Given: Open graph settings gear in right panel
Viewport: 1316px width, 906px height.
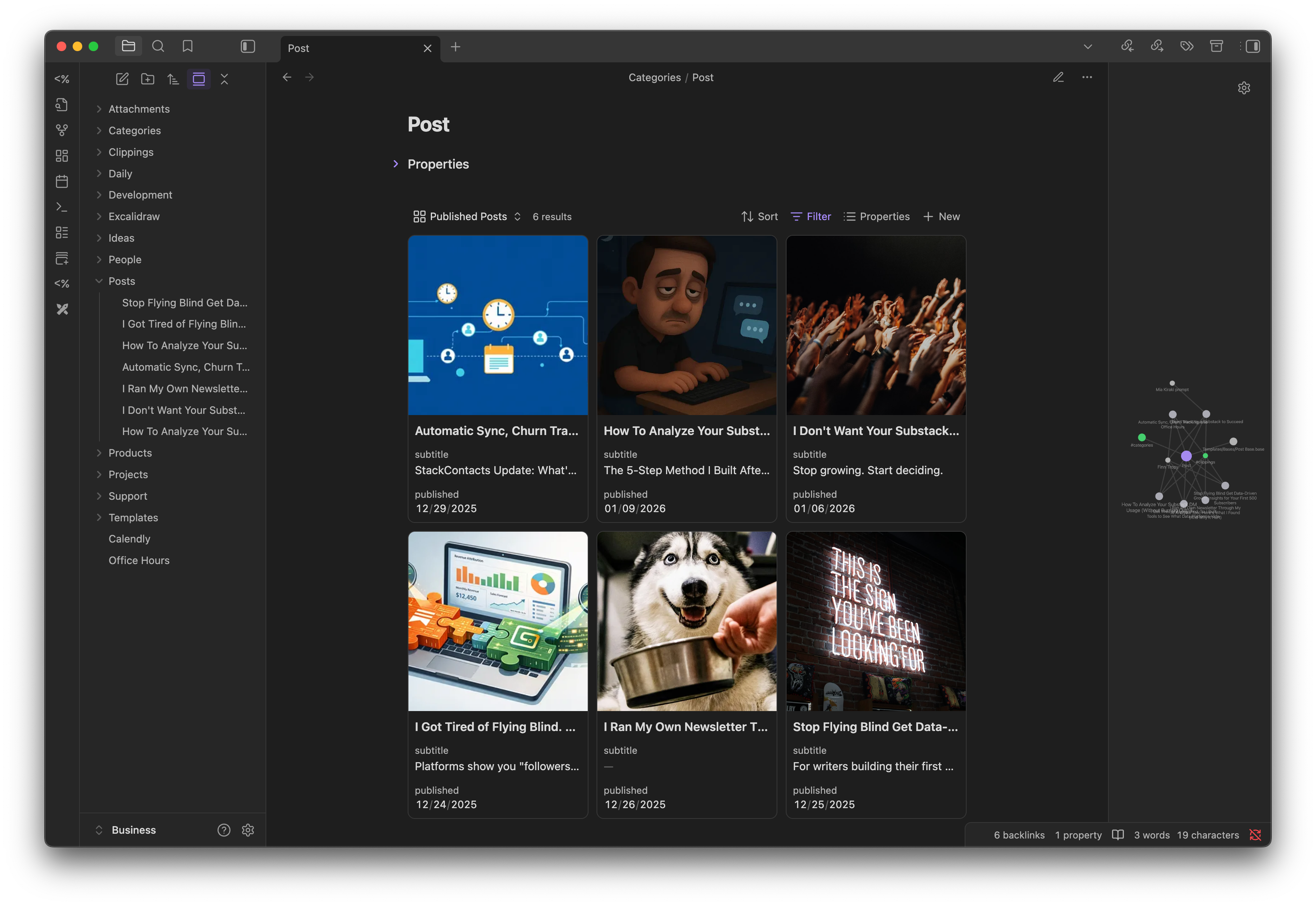Looking at the screenshot, I should coord(1244,88).
